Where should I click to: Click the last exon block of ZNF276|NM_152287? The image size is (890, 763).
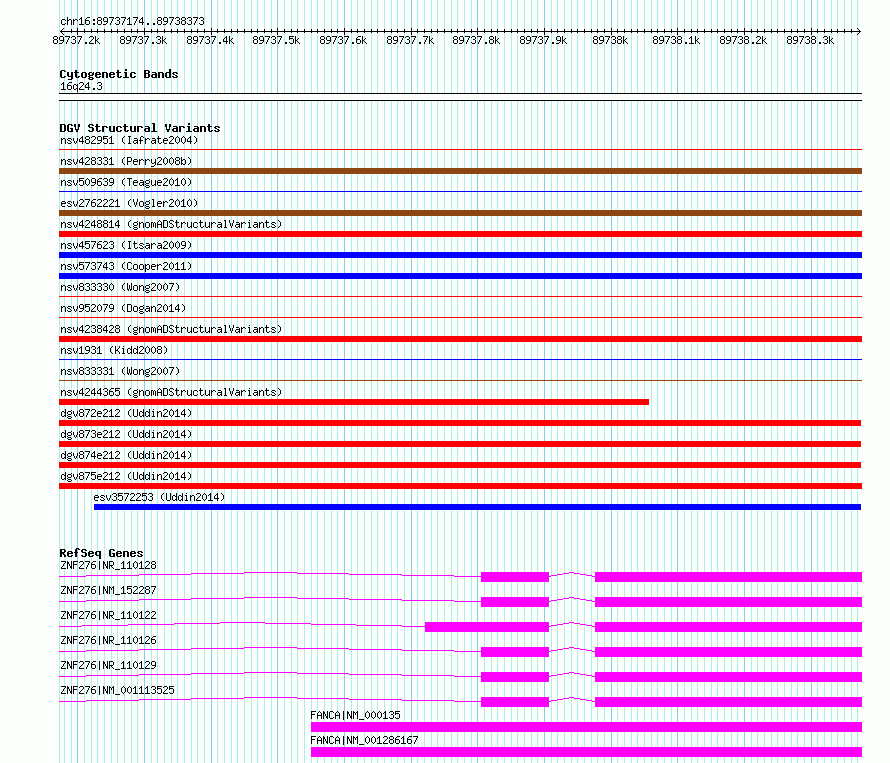tap(728, 602)
